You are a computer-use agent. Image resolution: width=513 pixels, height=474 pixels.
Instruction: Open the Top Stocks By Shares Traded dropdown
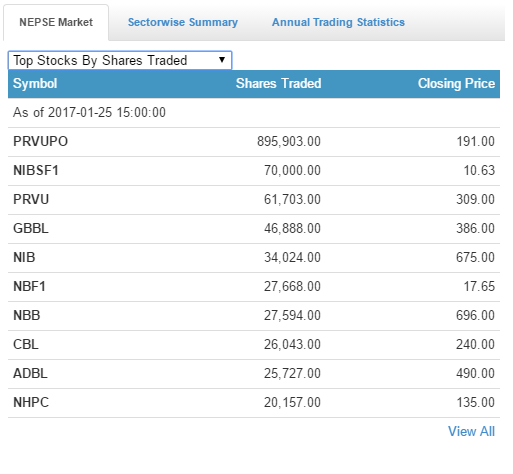coord(120,60)
